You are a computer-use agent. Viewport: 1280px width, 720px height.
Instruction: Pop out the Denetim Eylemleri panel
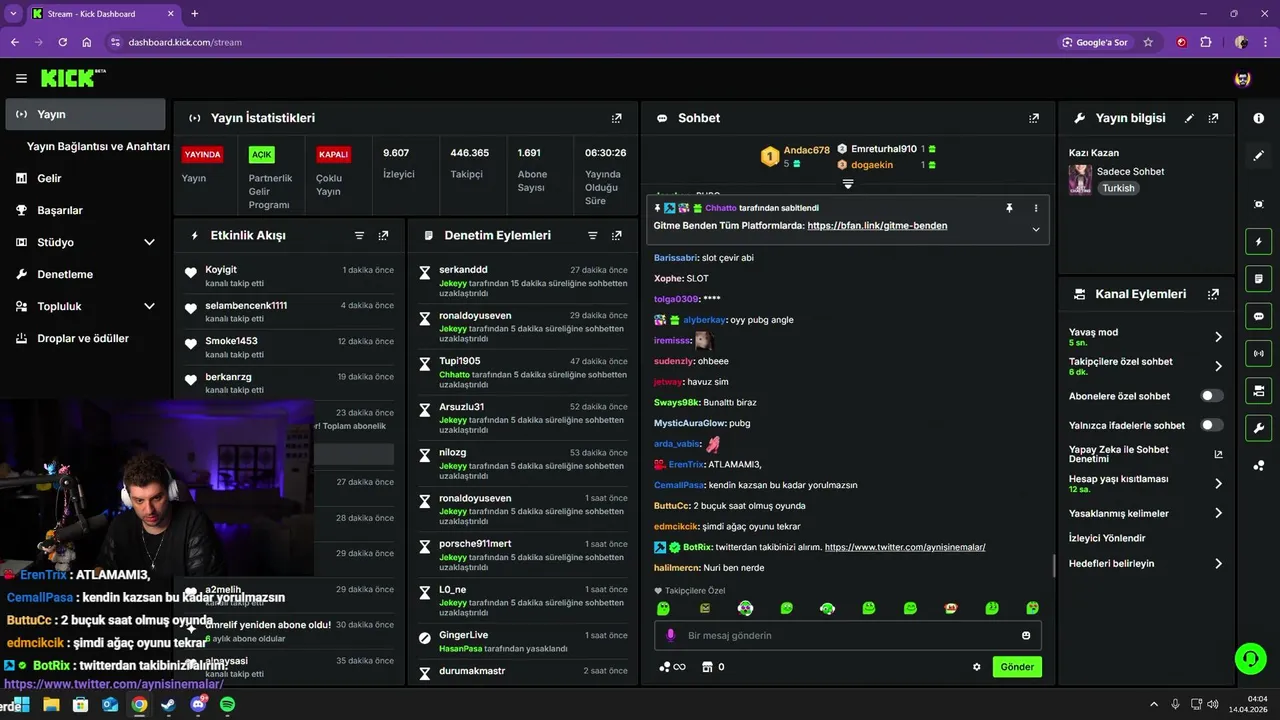click(617, 236)
